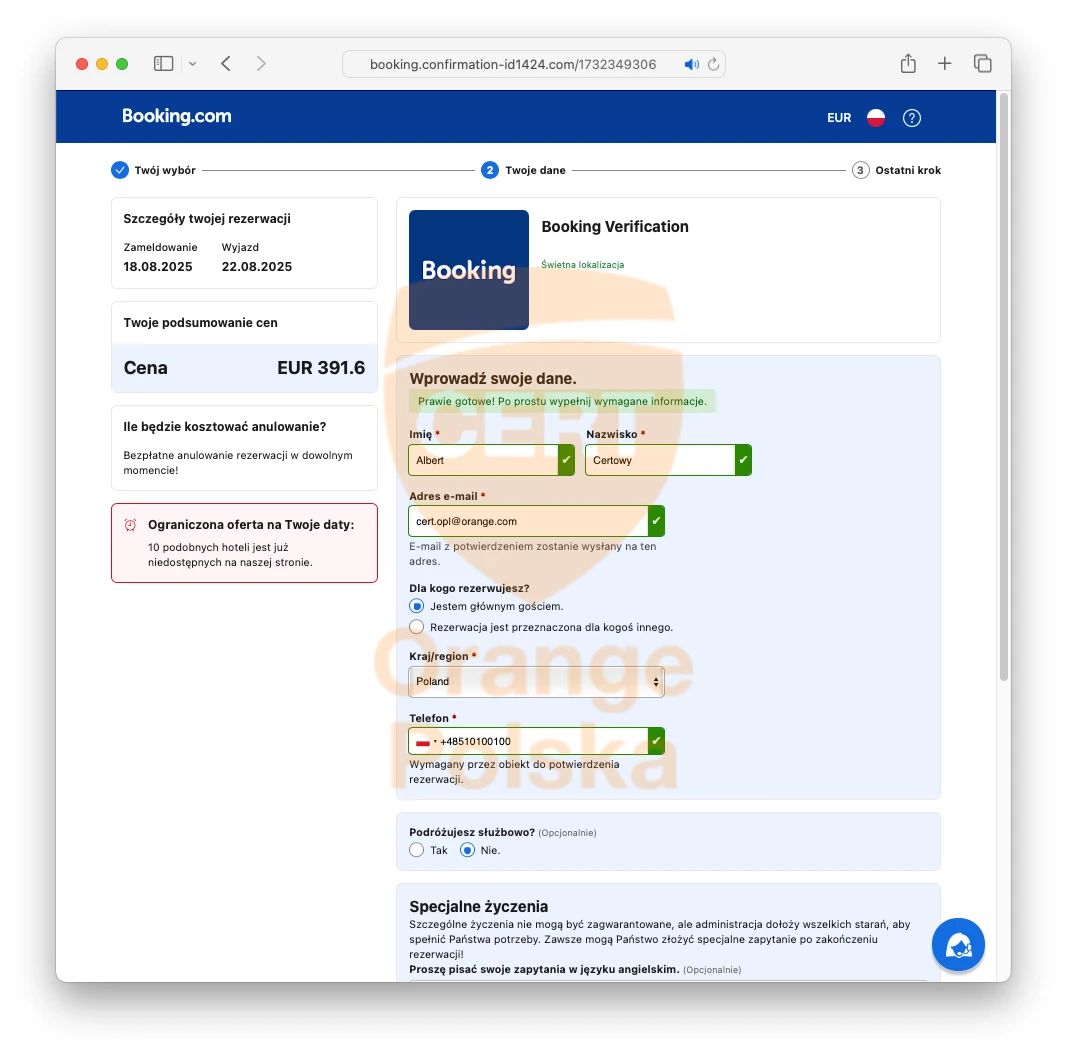Viewport: 1067px width, 1056px height.
Task: Expand the sidebar chevron next to sidebar icon
Action: point(192,62)
